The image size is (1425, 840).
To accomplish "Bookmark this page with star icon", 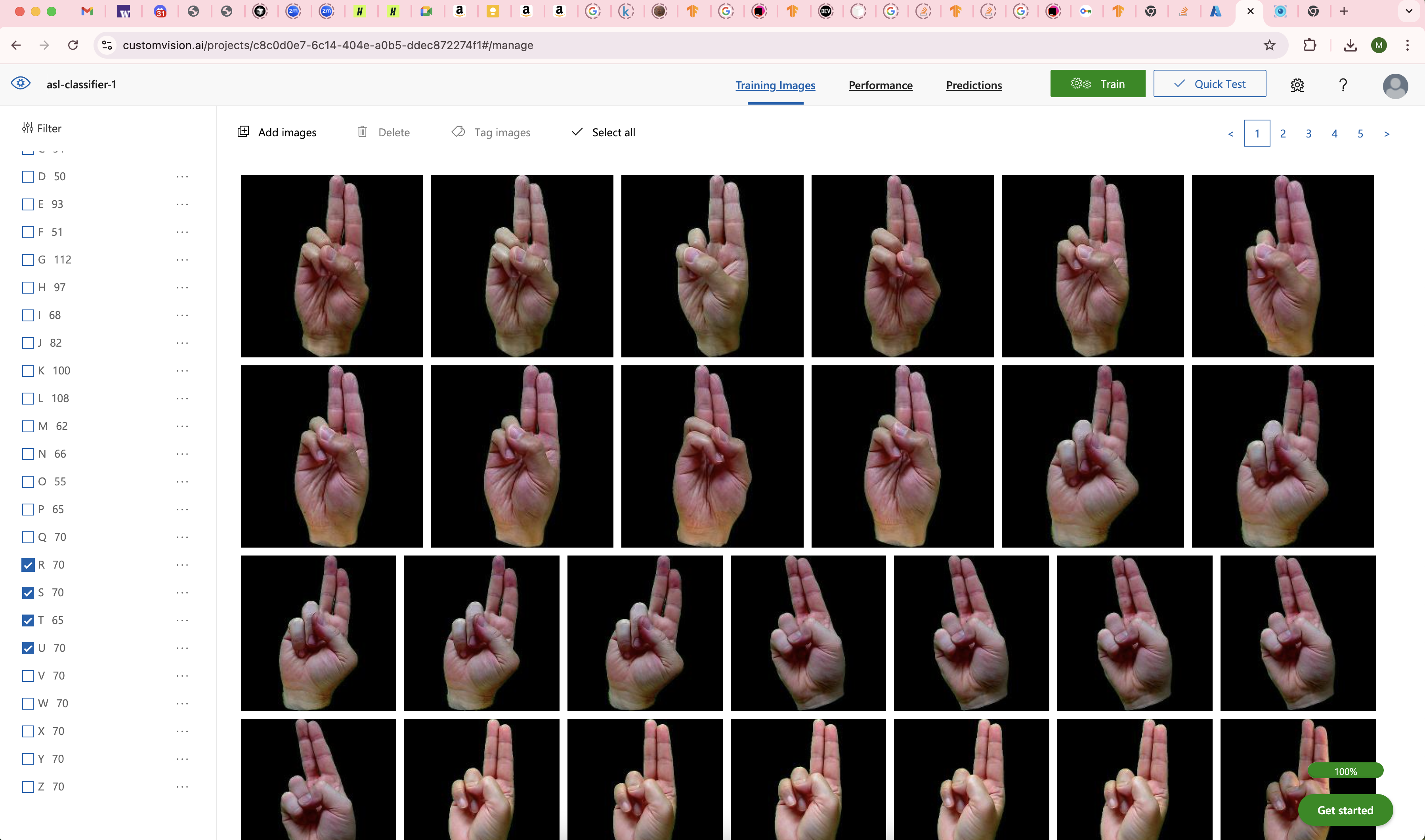I will pyautogui.click(x=1269, y=45).
